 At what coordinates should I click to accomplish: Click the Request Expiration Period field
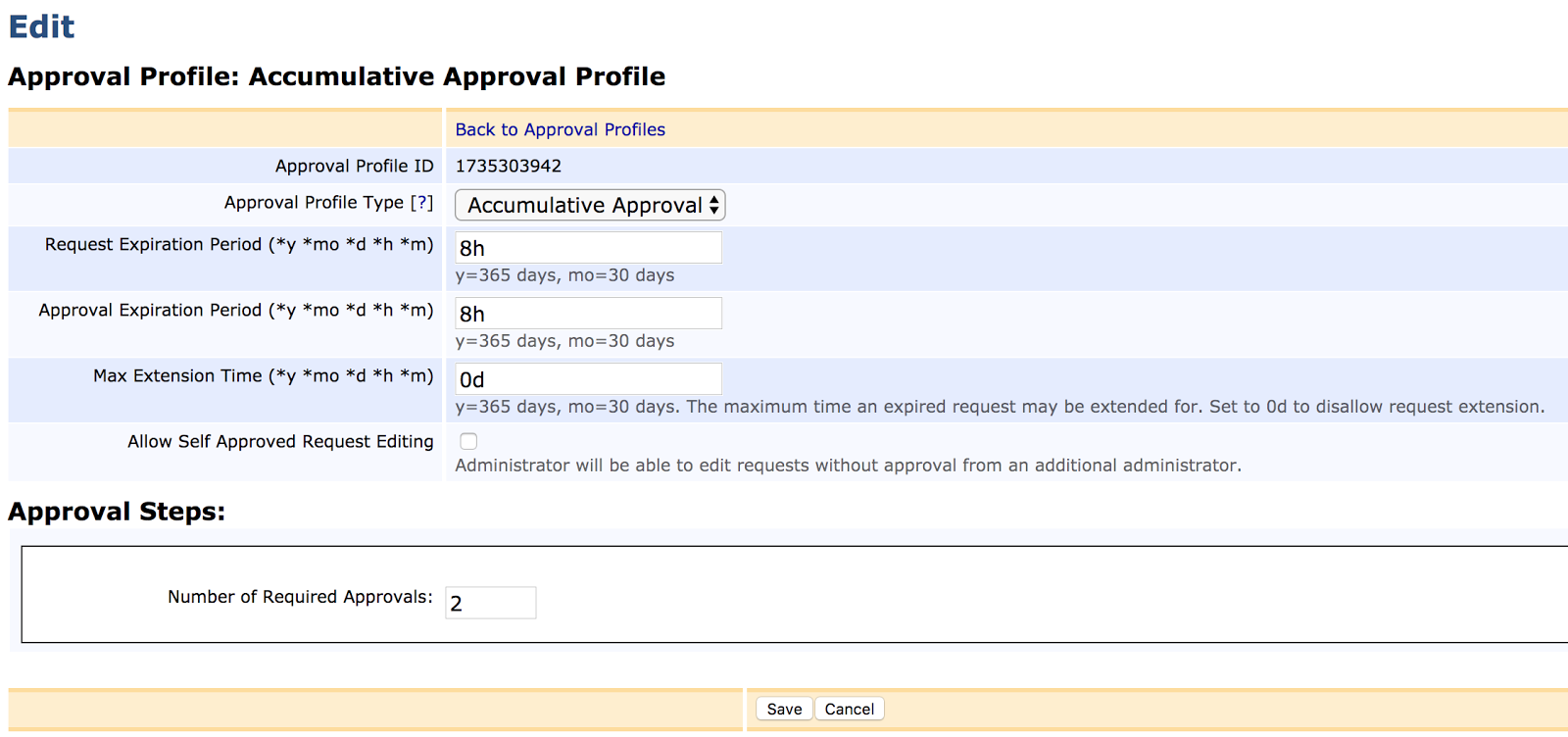point(588,247)
